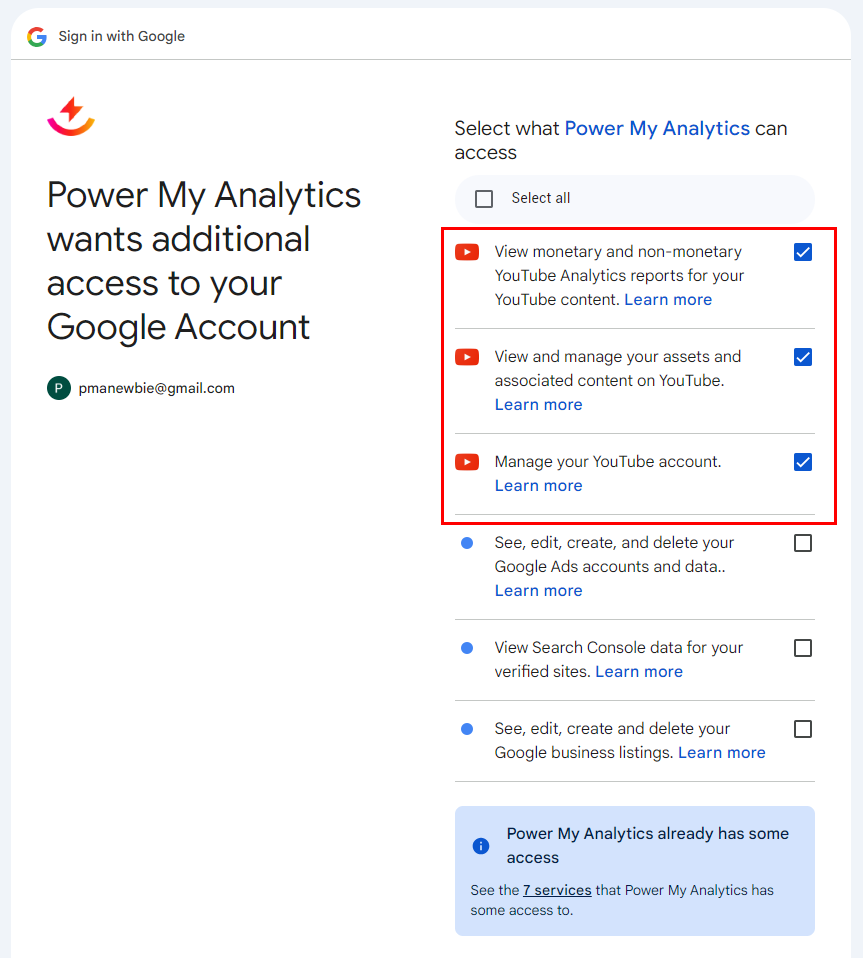The width and height of the screenshot is (863, 958).
Task: Click the pmanewbie@gmail.com account email
Action: [157, 388]
